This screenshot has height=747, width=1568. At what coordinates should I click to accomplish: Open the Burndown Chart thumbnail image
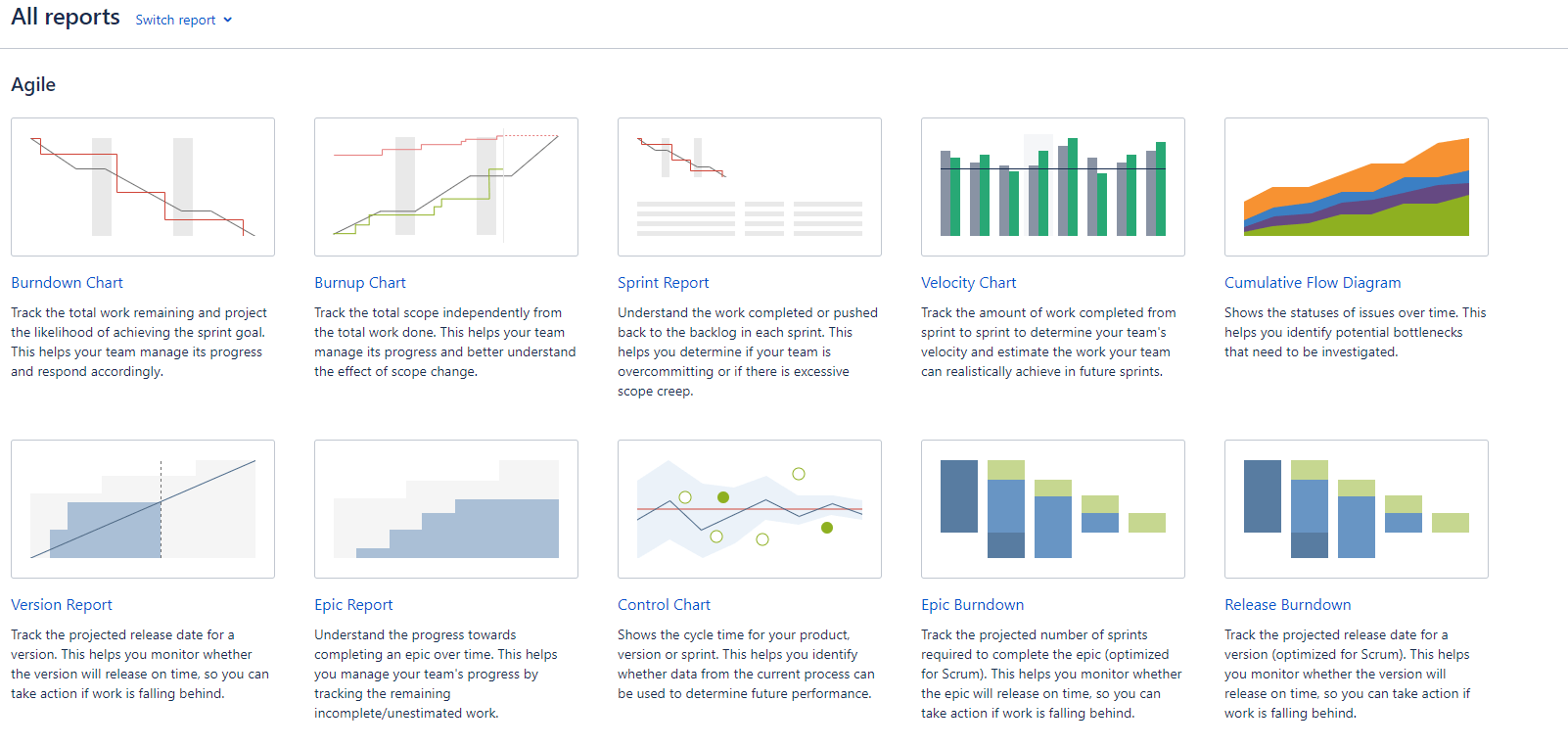point(143,187)
